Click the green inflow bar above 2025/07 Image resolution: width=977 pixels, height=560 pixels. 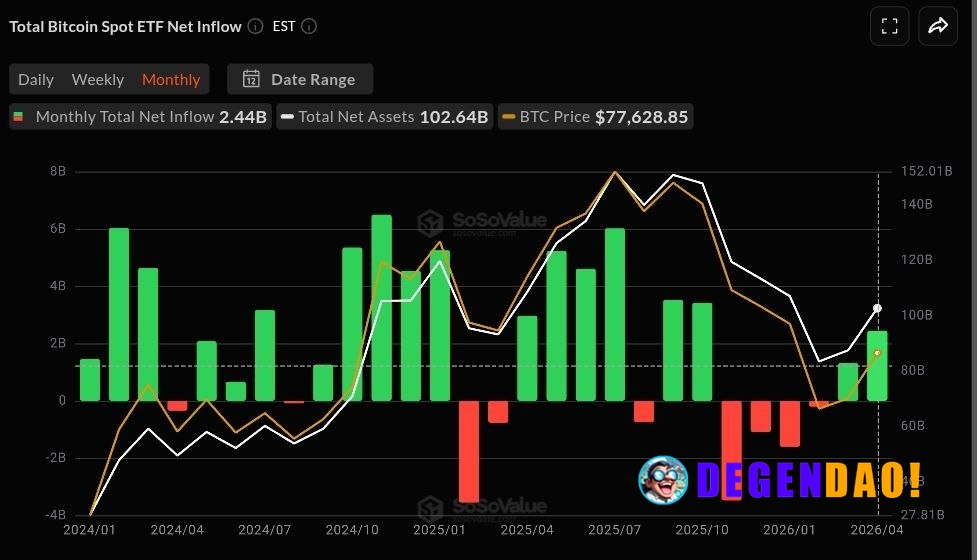coord(614,315)
